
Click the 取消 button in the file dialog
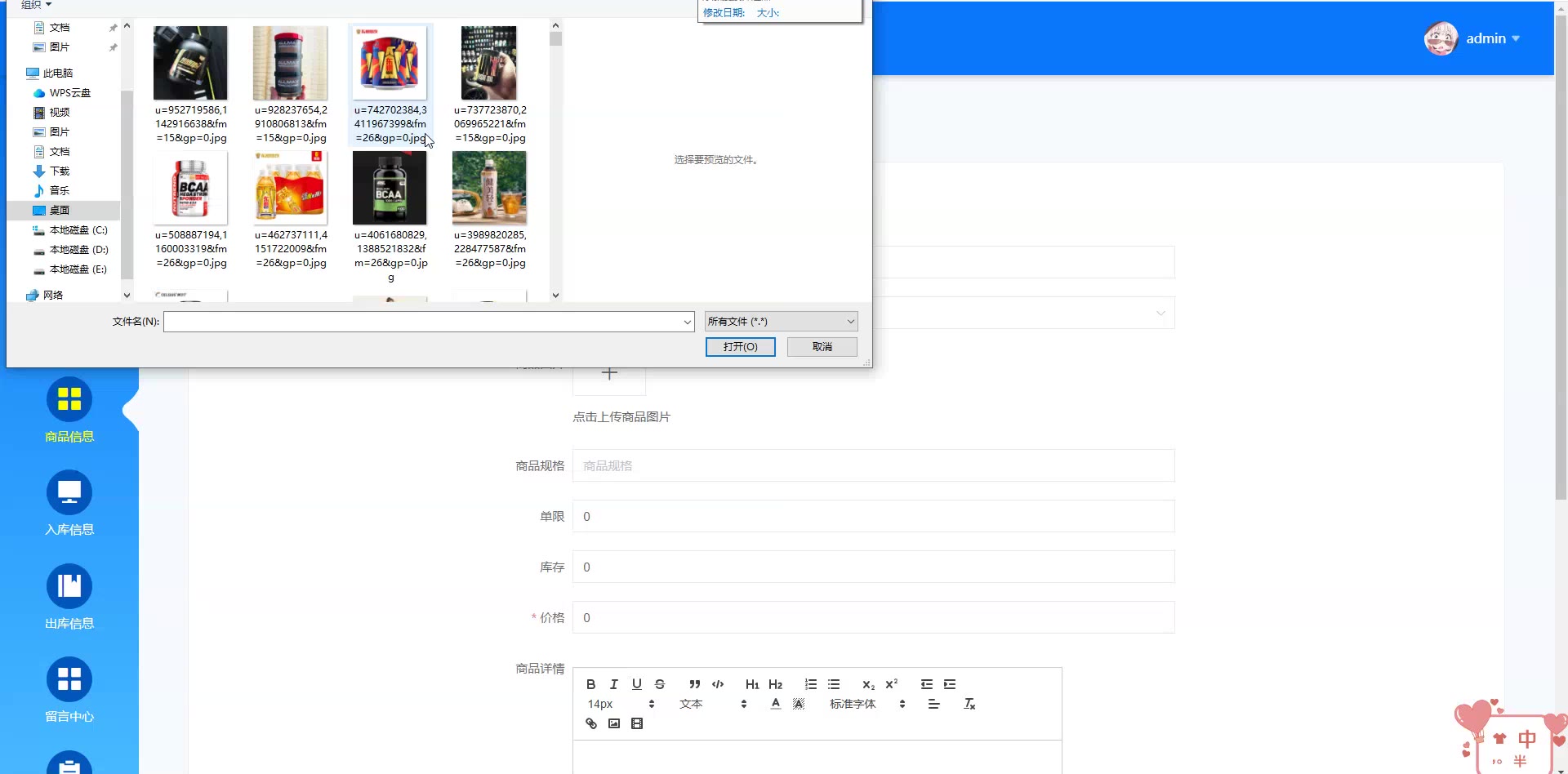point(822,347)
